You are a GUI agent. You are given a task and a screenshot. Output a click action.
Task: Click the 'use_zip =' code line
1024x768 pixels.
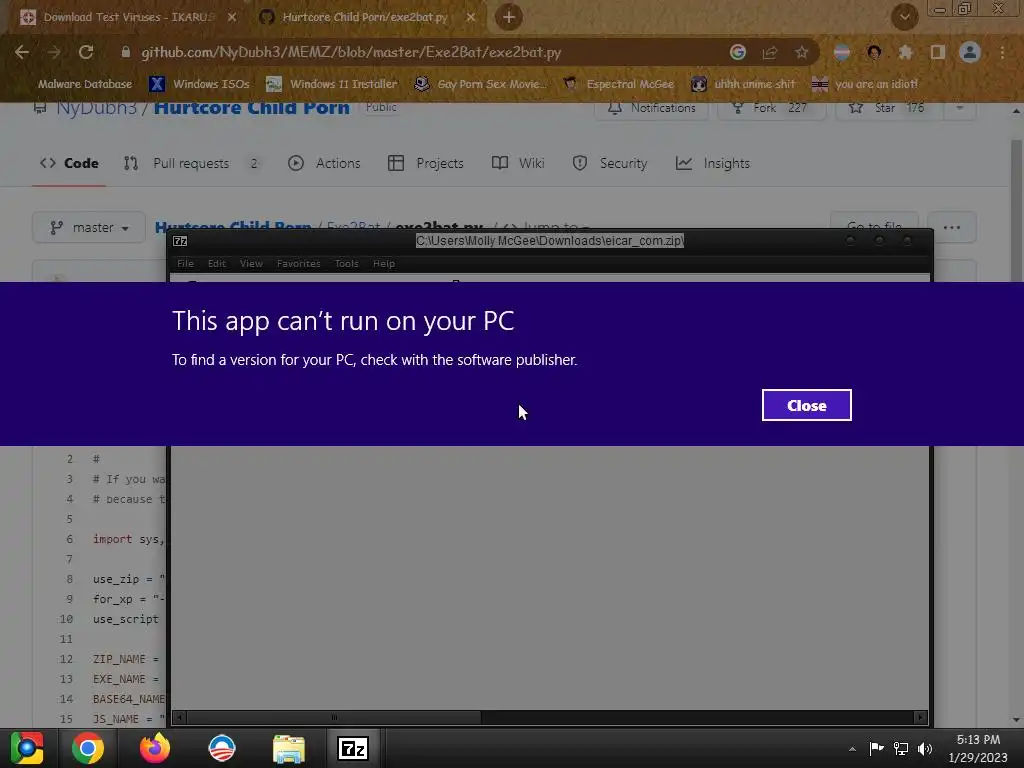(129, 579)
